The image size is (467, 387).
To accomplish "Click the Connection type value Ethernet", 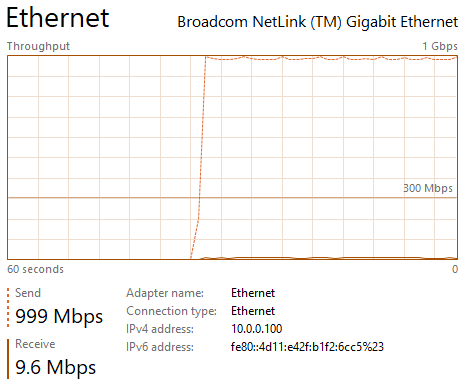I will (x=253, y=311).
